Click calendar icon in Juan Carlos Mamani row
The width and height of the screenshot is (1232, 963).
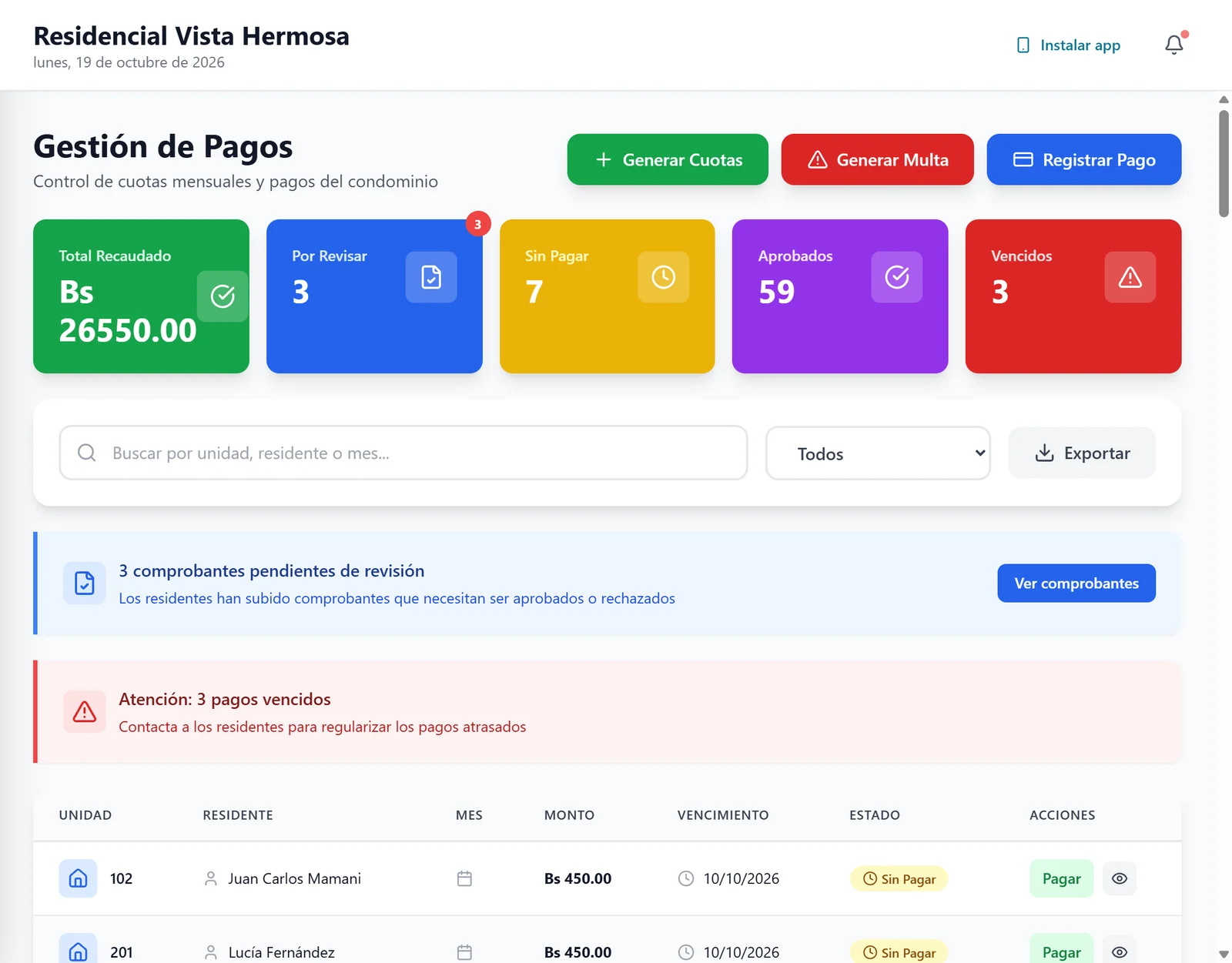tap(464, 878)
